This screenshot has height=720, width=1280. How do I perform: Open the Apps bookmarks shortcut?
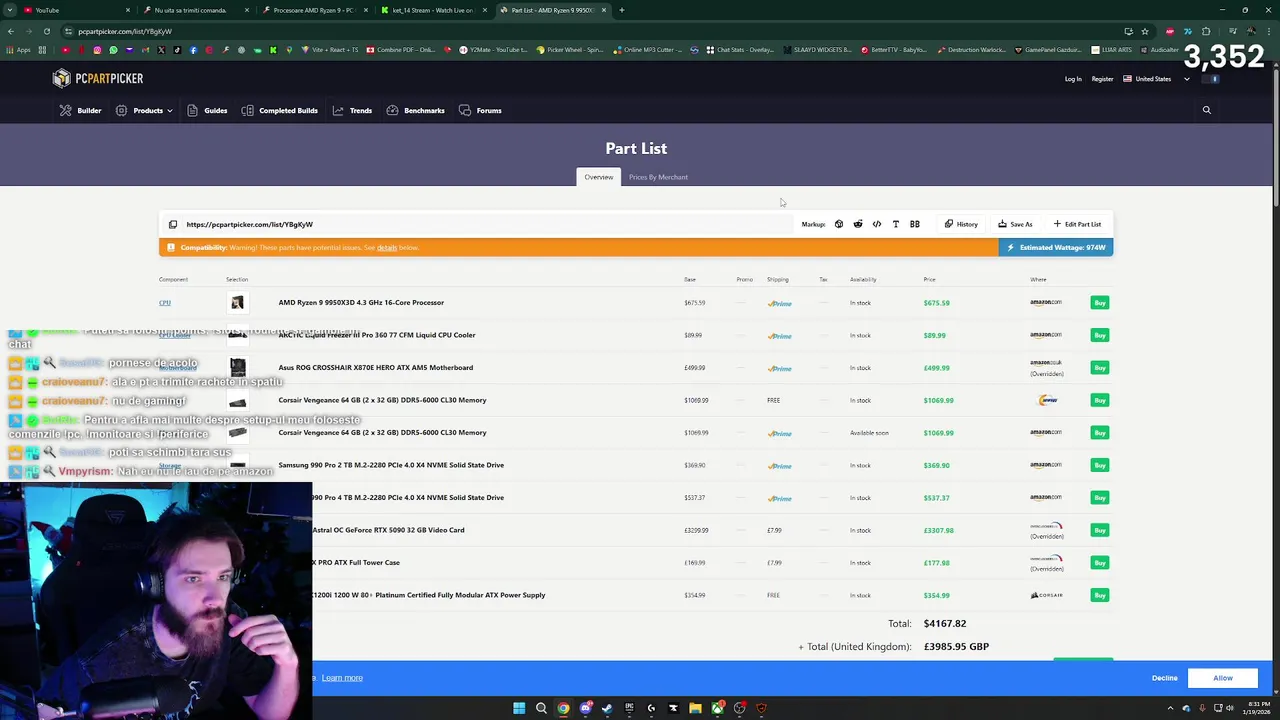click(19, 50)
